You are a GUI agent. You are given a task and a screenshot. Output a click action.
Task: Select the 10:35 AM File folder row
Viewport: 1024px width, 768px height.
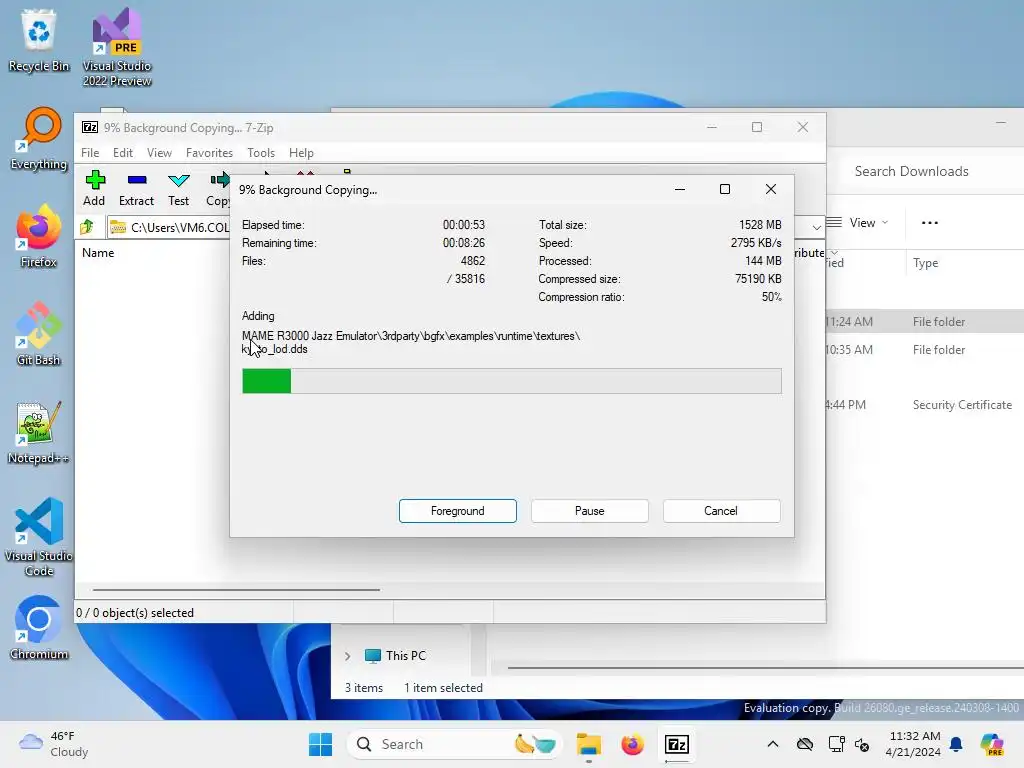pyautogui.click(x=924, y=349)
